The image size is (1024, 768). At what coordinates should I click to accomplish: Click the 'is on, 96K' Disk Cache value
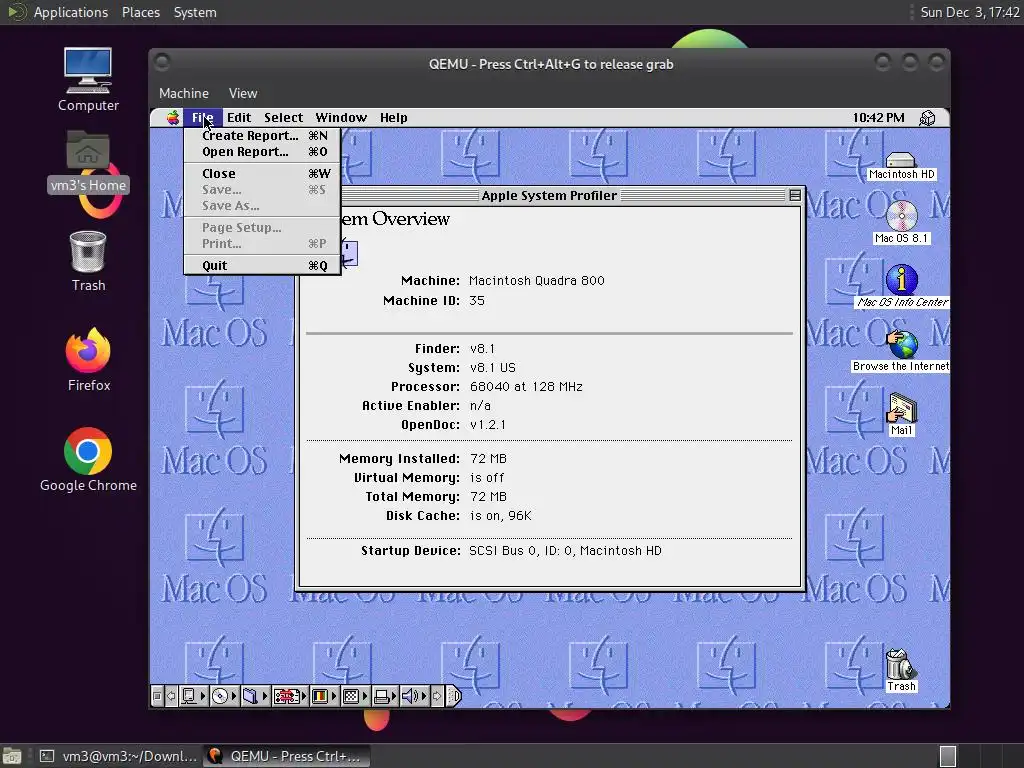501,516
